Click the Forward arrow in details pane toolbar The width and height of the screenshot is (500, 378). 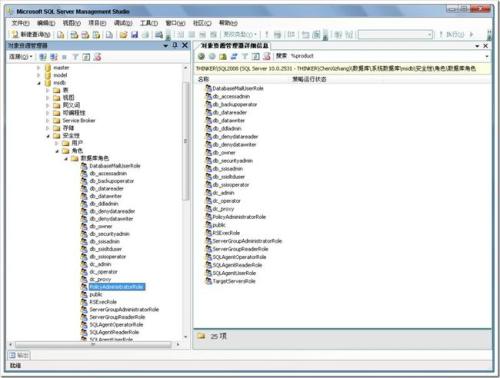point(212,56)
